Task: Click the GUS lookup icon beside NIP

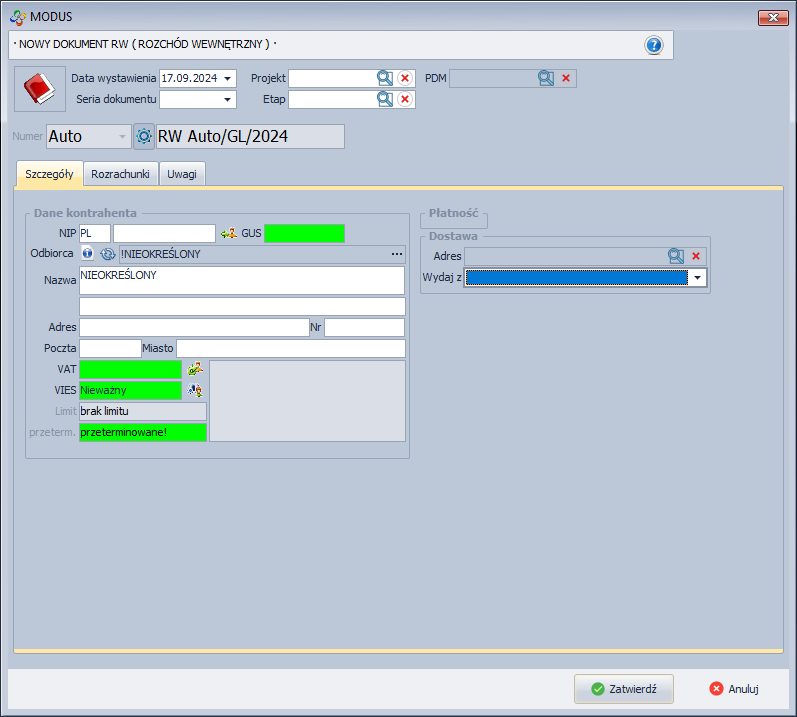Action: 228,233
